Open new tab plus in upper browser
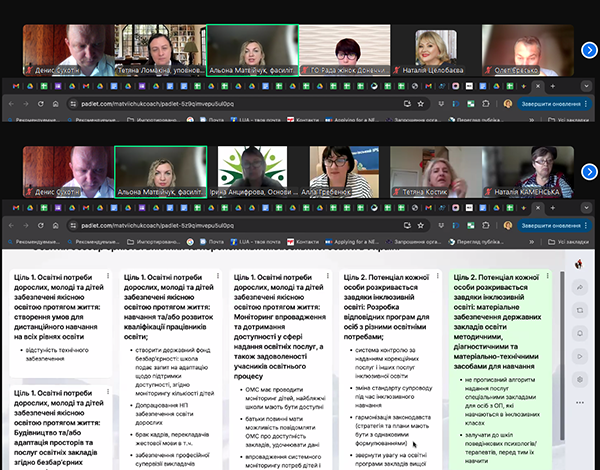Image resolution: width=600 pixels, height=470 pixels. [552, 86]
